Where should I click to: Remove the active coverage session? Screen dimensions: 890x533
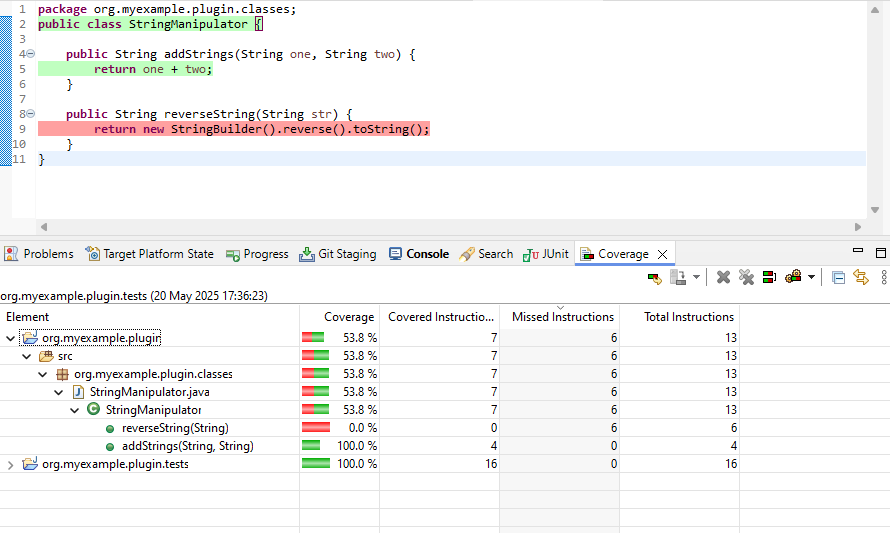[724, 277]
